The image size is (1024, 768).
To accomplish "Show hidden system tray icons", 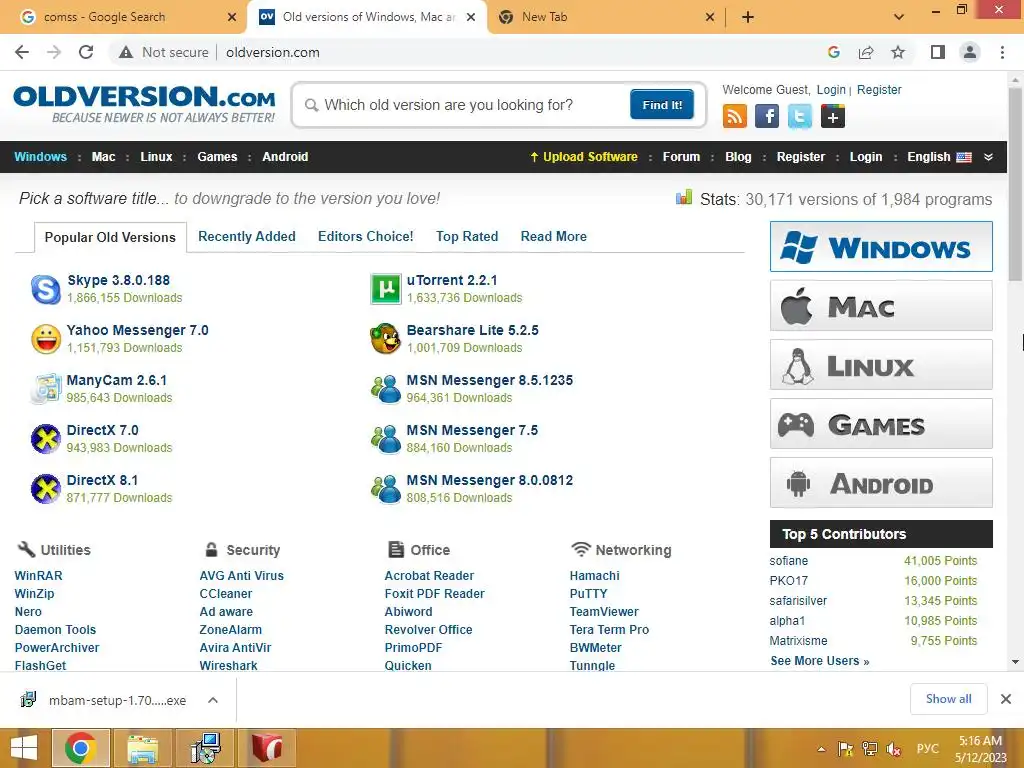I will 822,749.
